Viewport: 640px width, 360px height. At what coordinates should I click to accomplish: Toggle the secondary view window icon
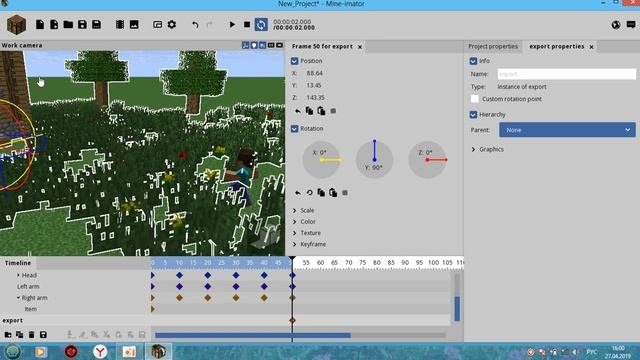[158, 24]
